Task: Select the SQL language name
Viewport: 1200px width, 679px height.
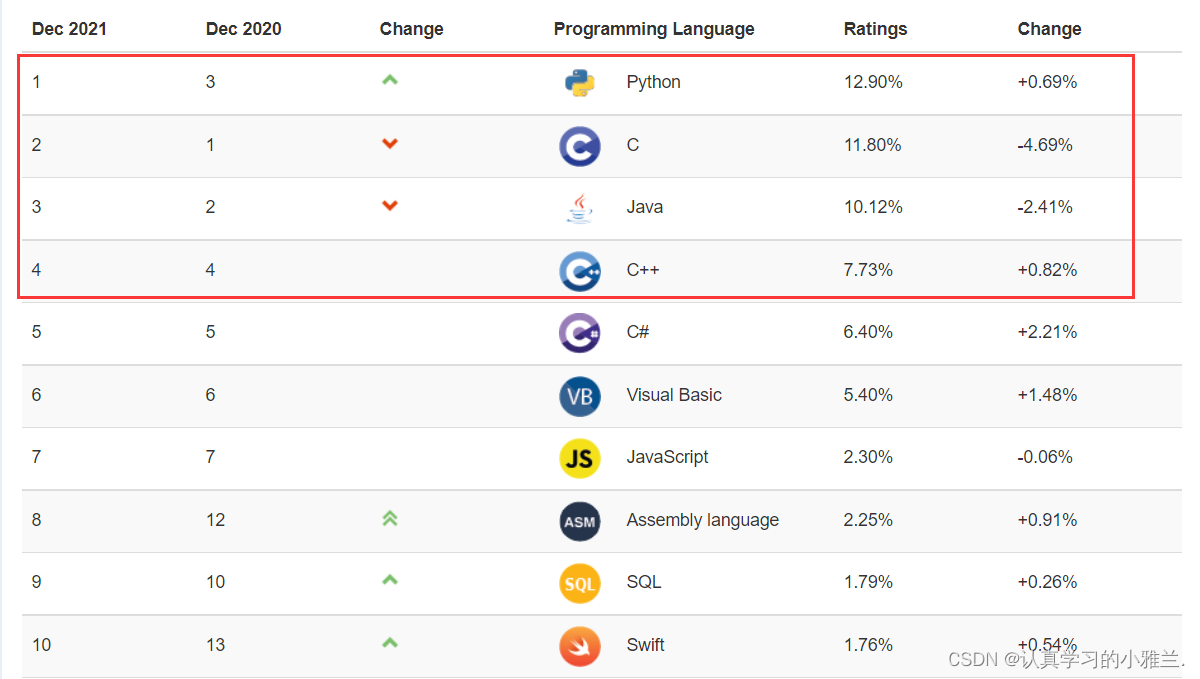Action: click(644, 582)
